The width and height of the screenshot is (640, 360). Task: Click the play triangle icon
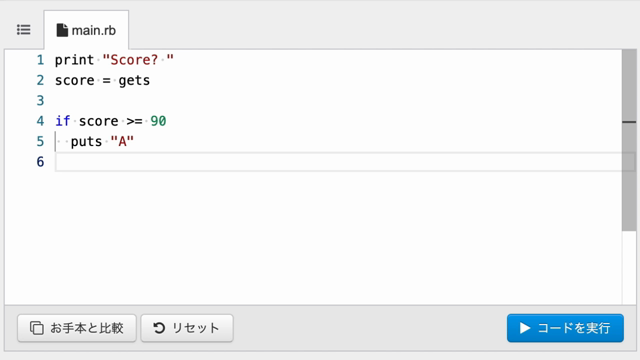click(x=525, y=328)
